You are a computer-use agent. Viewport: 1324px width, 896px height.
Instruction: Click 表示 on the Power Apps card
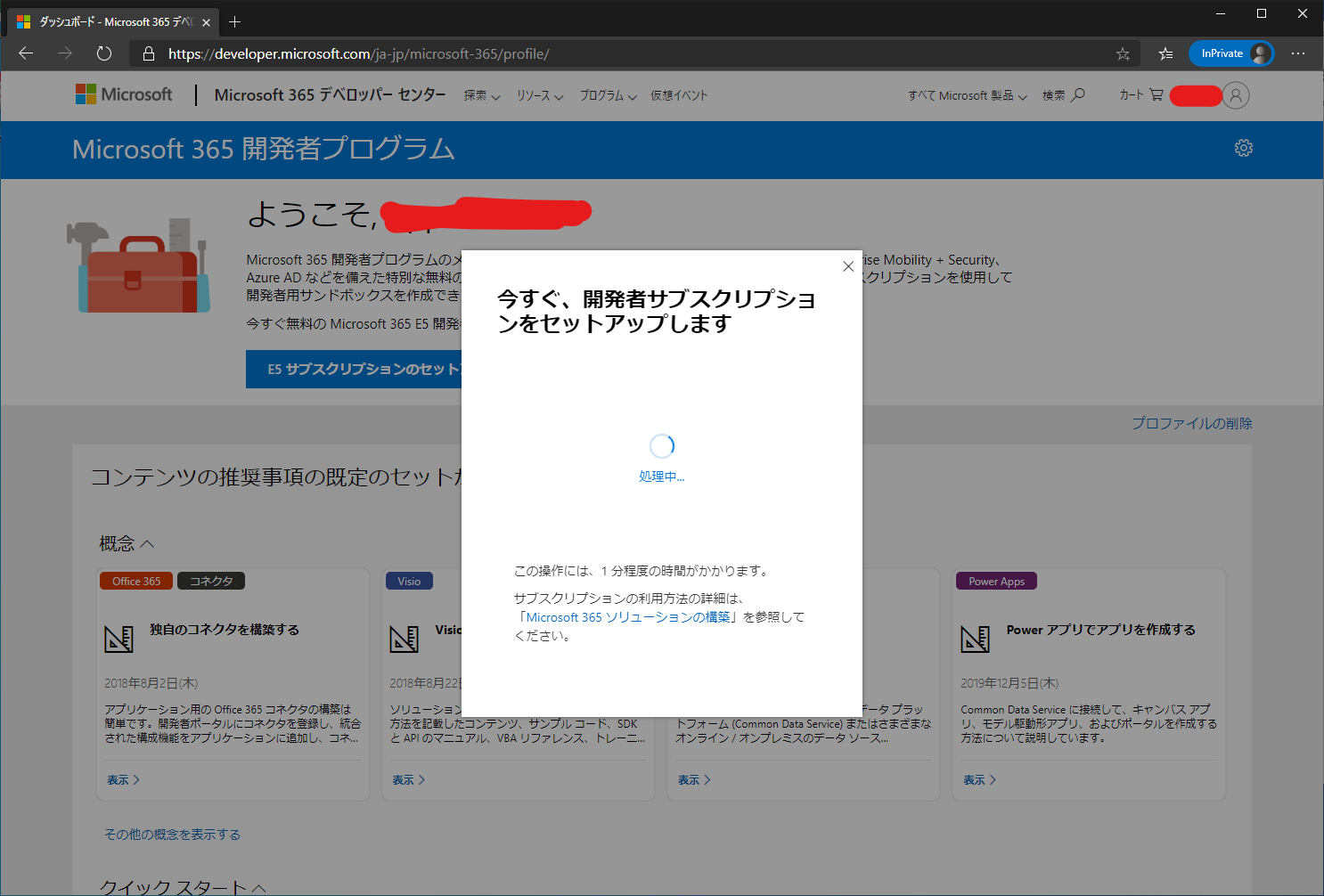click(x=980, y=780)
